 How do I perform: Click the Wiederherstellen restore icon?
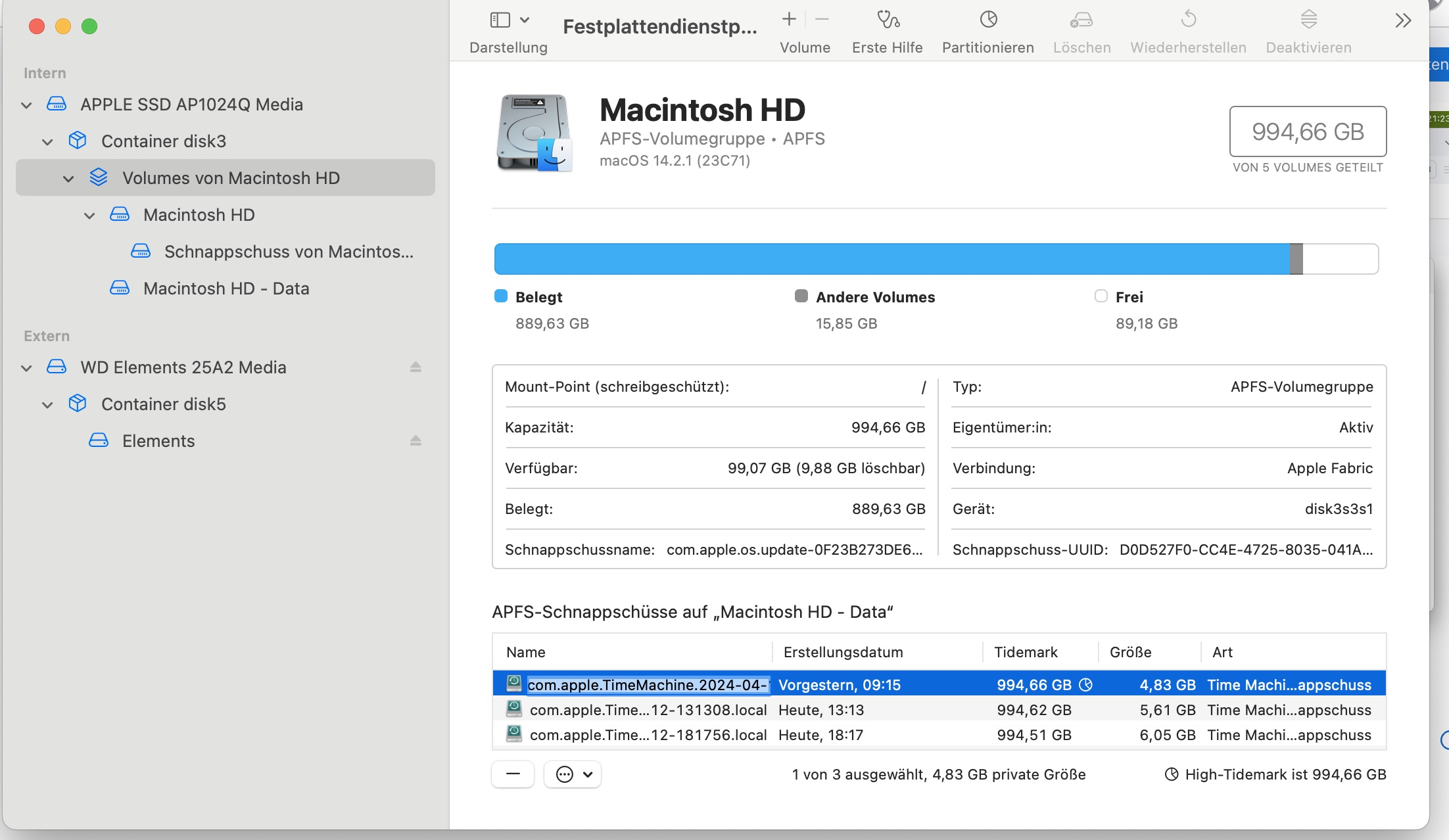click(1188, 20)
